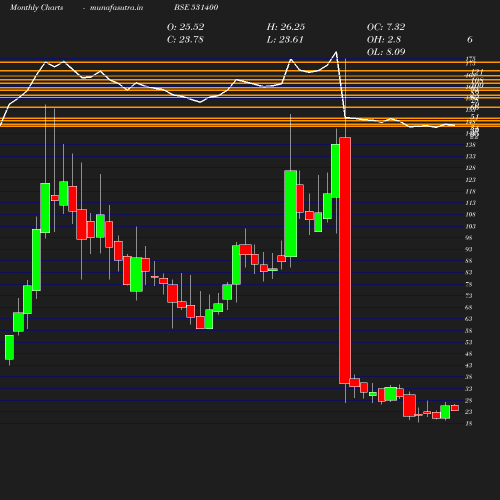Click price axis label 138

[x=470, y=145]
